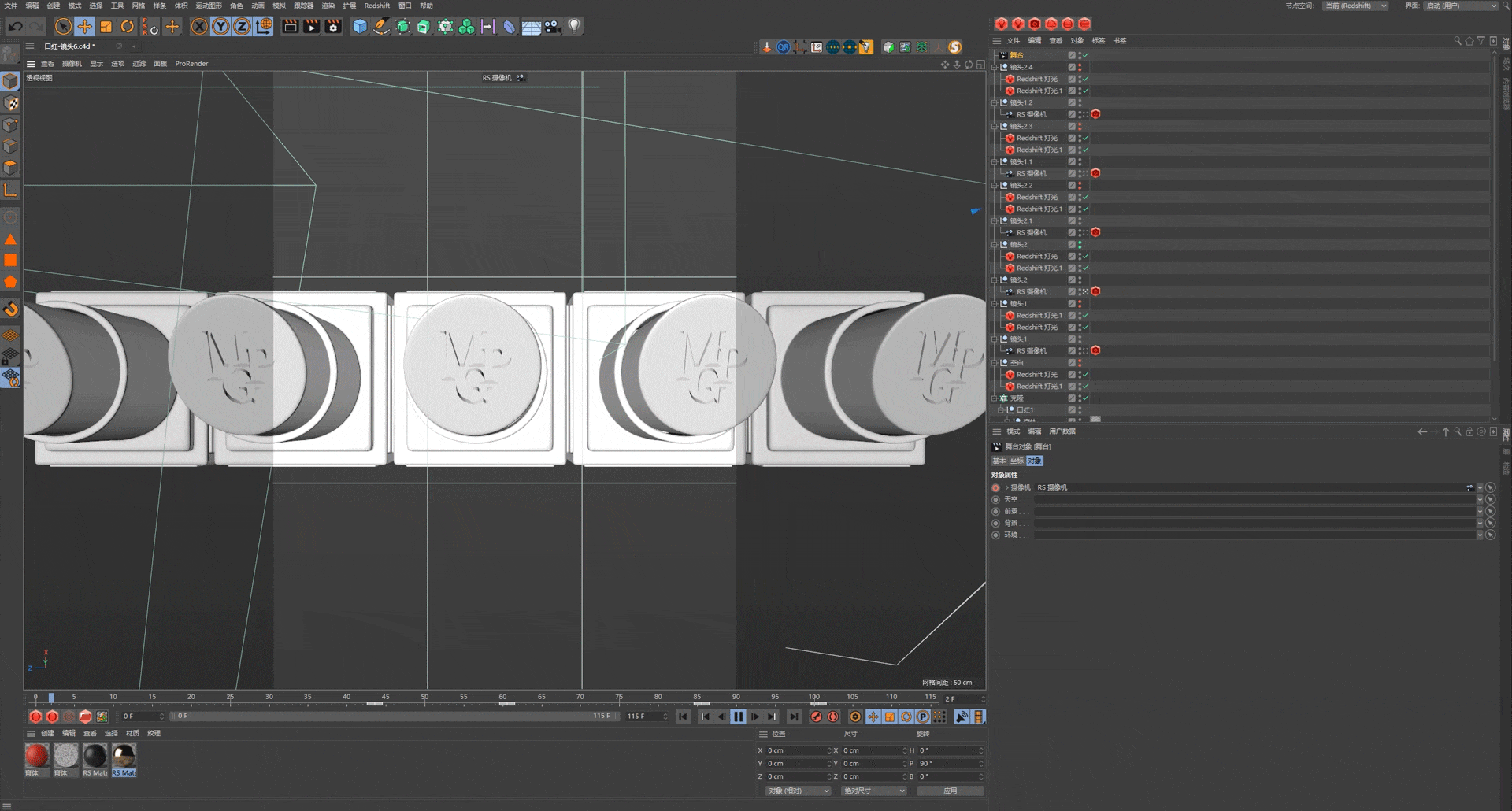This screenshot has width=1512, height=811.
Task: Toggle enable checkmark of first Redshift 灯光
Action: point(1085,79)
